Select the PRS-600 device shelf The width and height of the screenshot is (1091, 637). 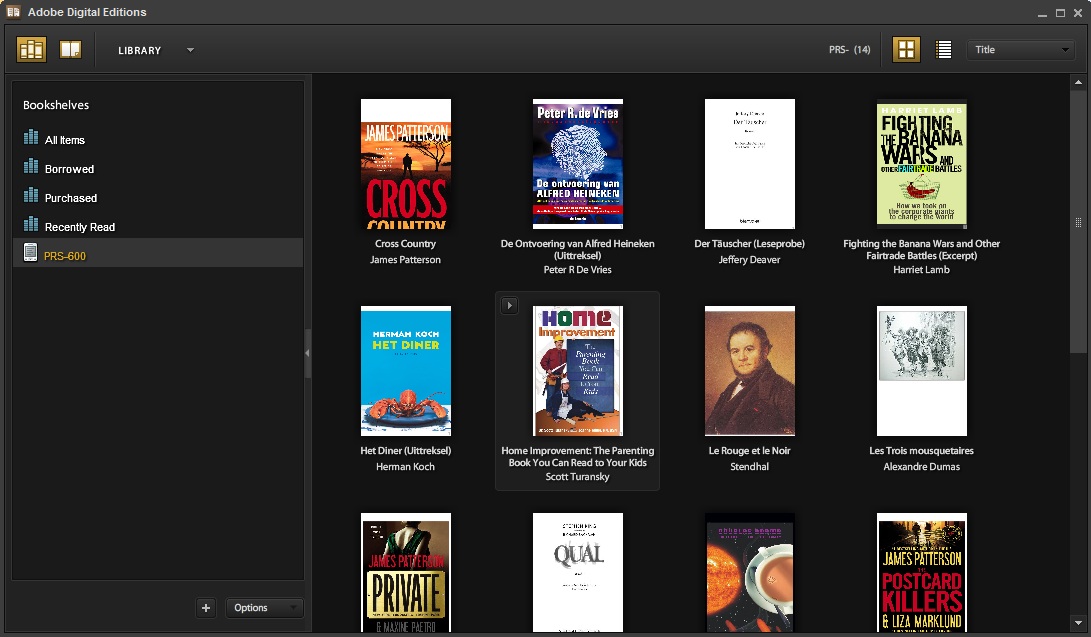coord(157,253)
